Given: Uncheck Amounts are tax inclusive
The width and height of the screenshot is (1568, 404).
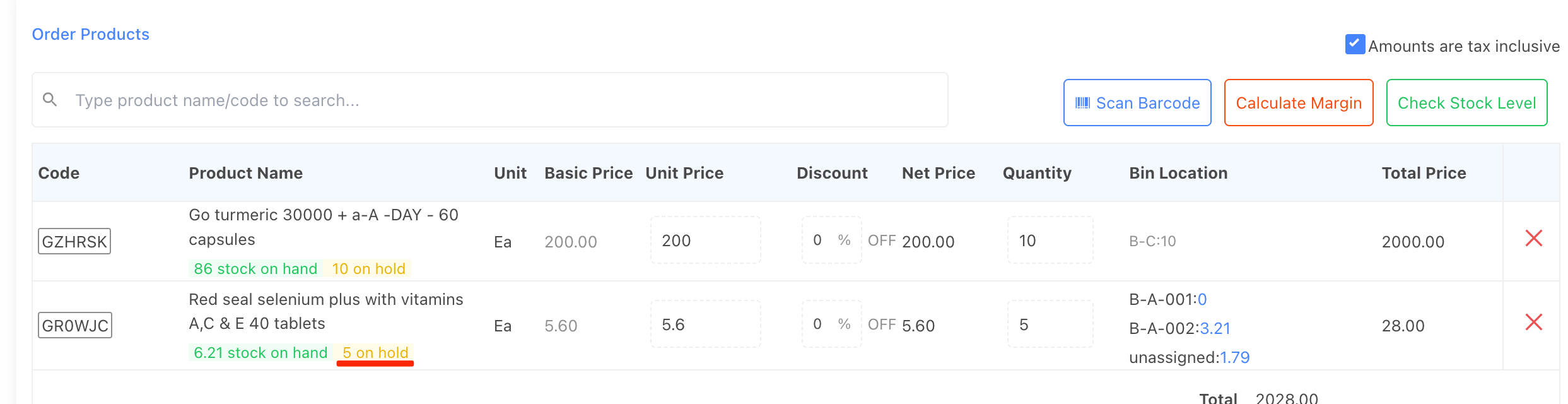Looking at the screenshot, I should (1354, 44).
